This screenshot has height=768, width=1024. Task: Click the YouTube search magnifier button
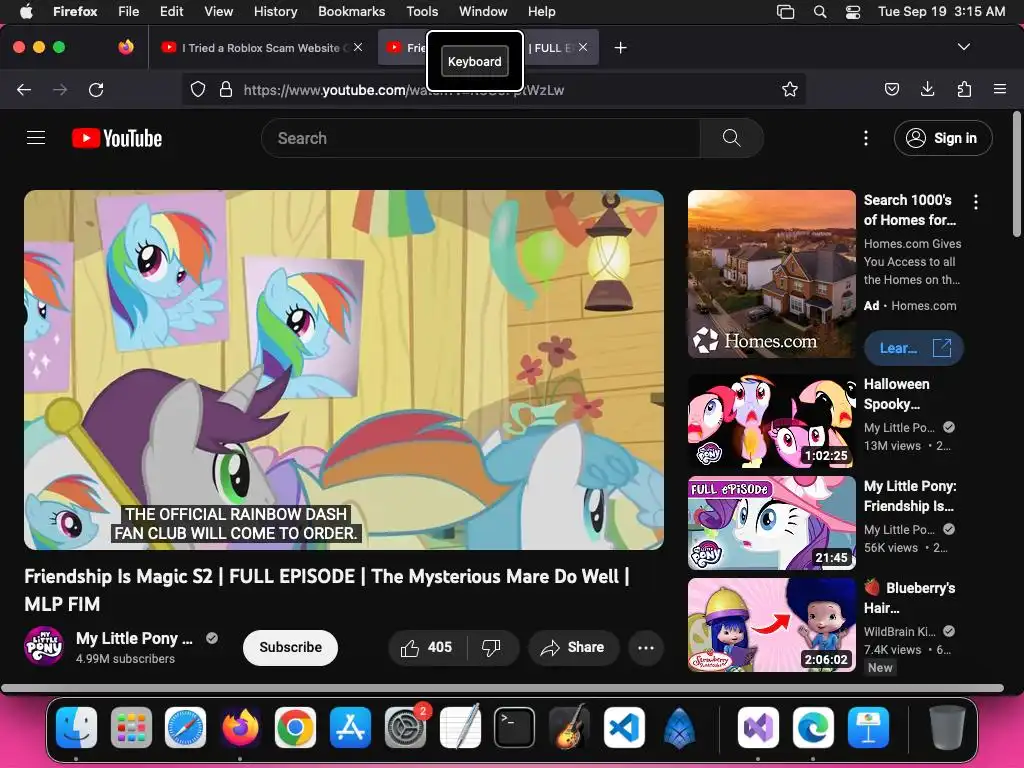click(731, 138)
